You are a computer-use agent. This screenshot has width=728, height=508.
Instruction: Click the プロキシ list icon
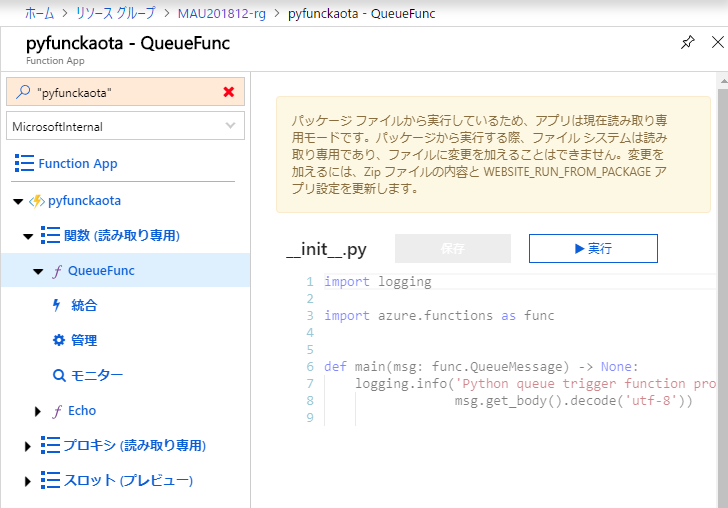pos(50,445)
